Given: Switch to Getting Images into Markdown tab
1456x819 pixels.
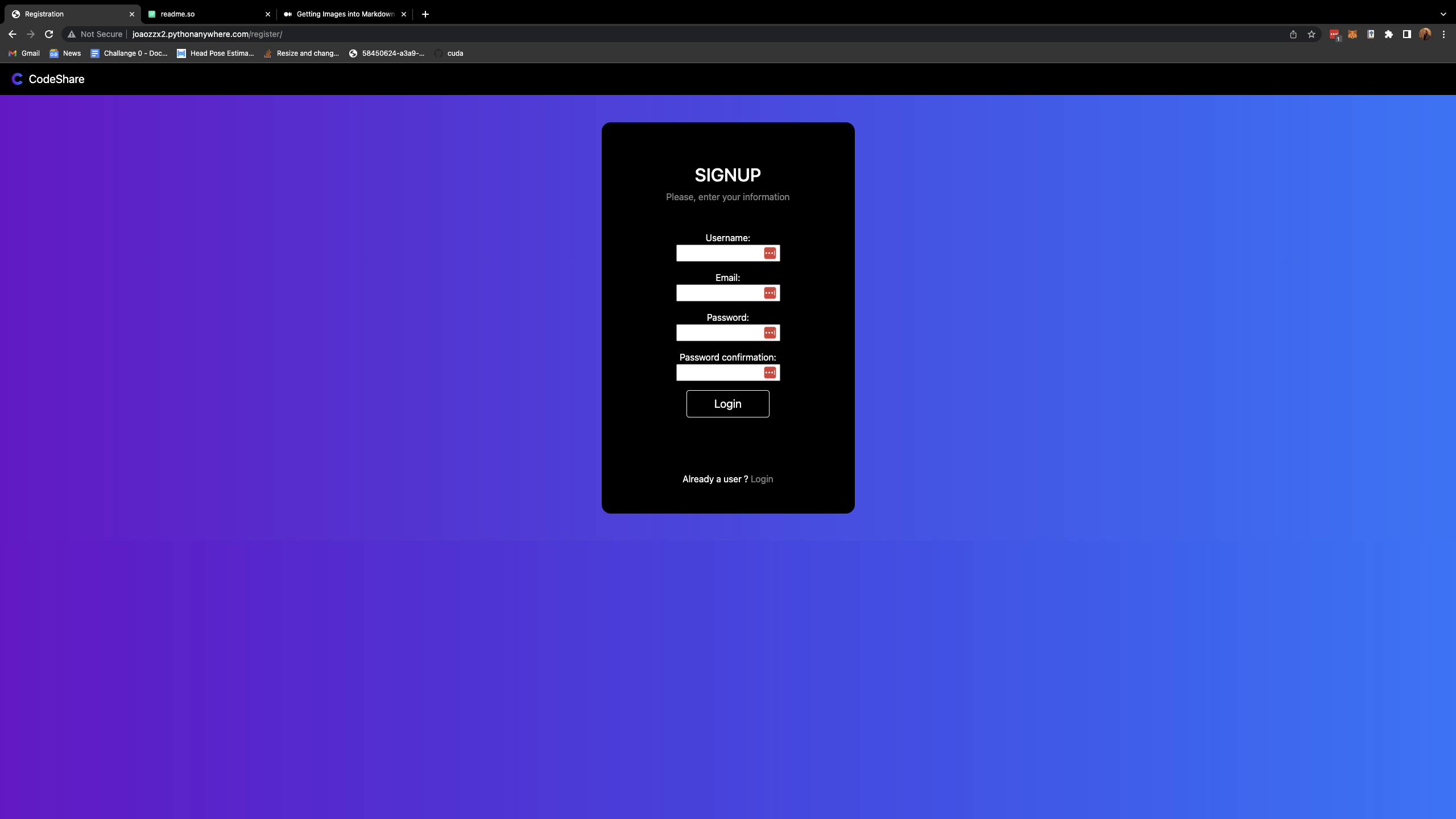Looking at the screenshot, I should 341,14.
